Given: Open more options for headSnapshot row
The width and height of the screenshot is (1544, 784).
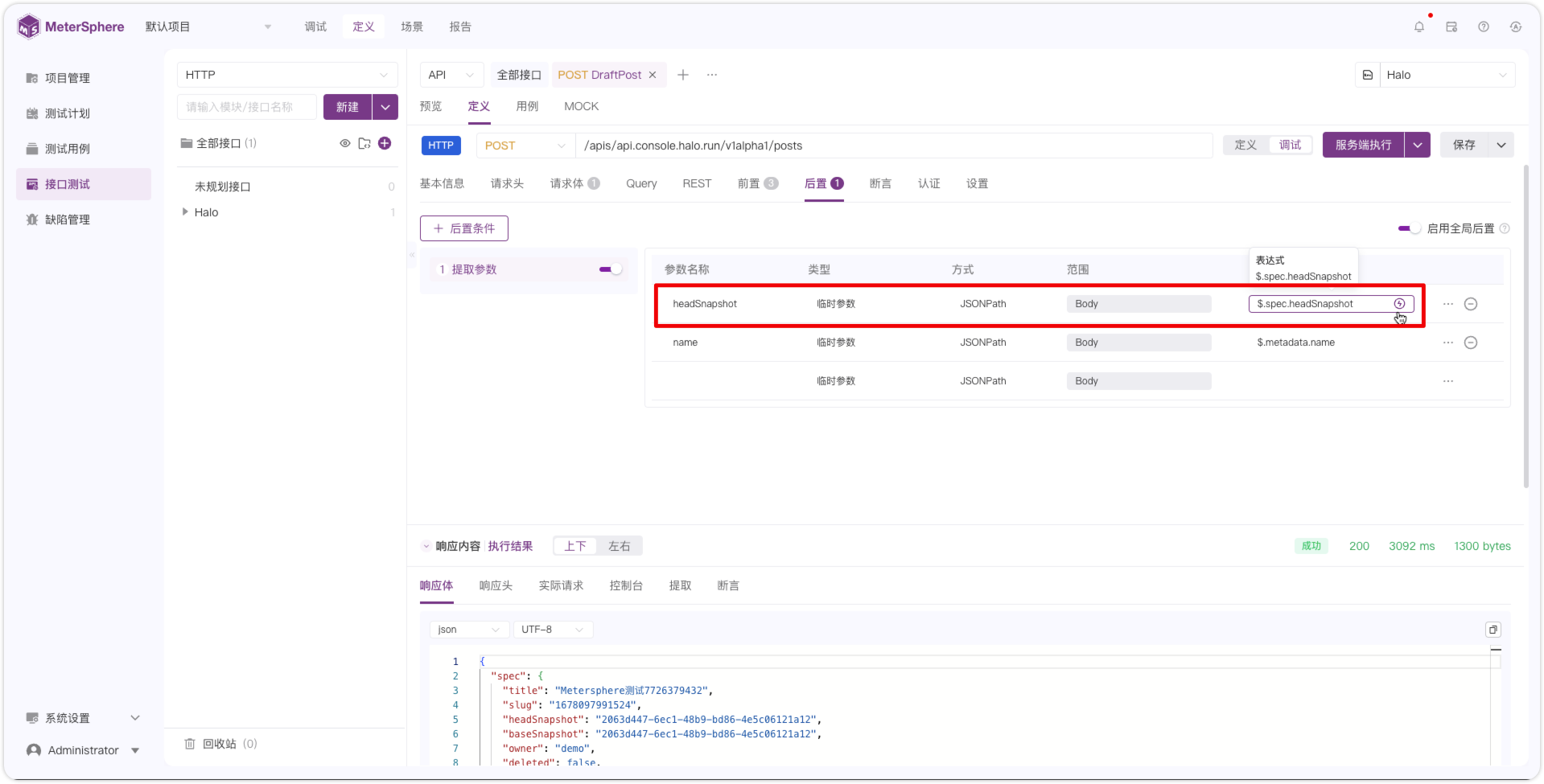Looking at the screenshot, I should pyautogui.click(x=1448, y=304).
